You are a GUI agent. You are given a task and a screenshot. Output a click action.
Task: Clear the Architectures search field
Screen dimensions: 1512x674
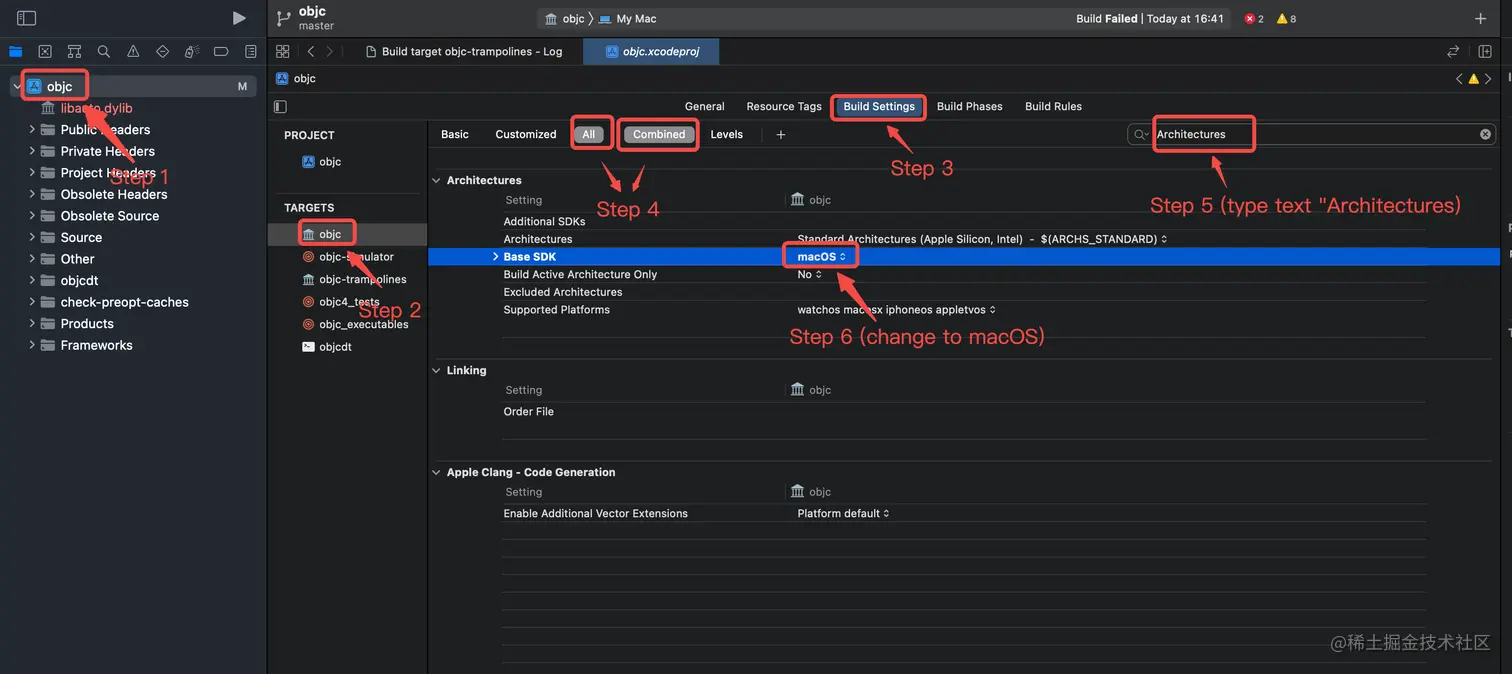coord(1485,134)
